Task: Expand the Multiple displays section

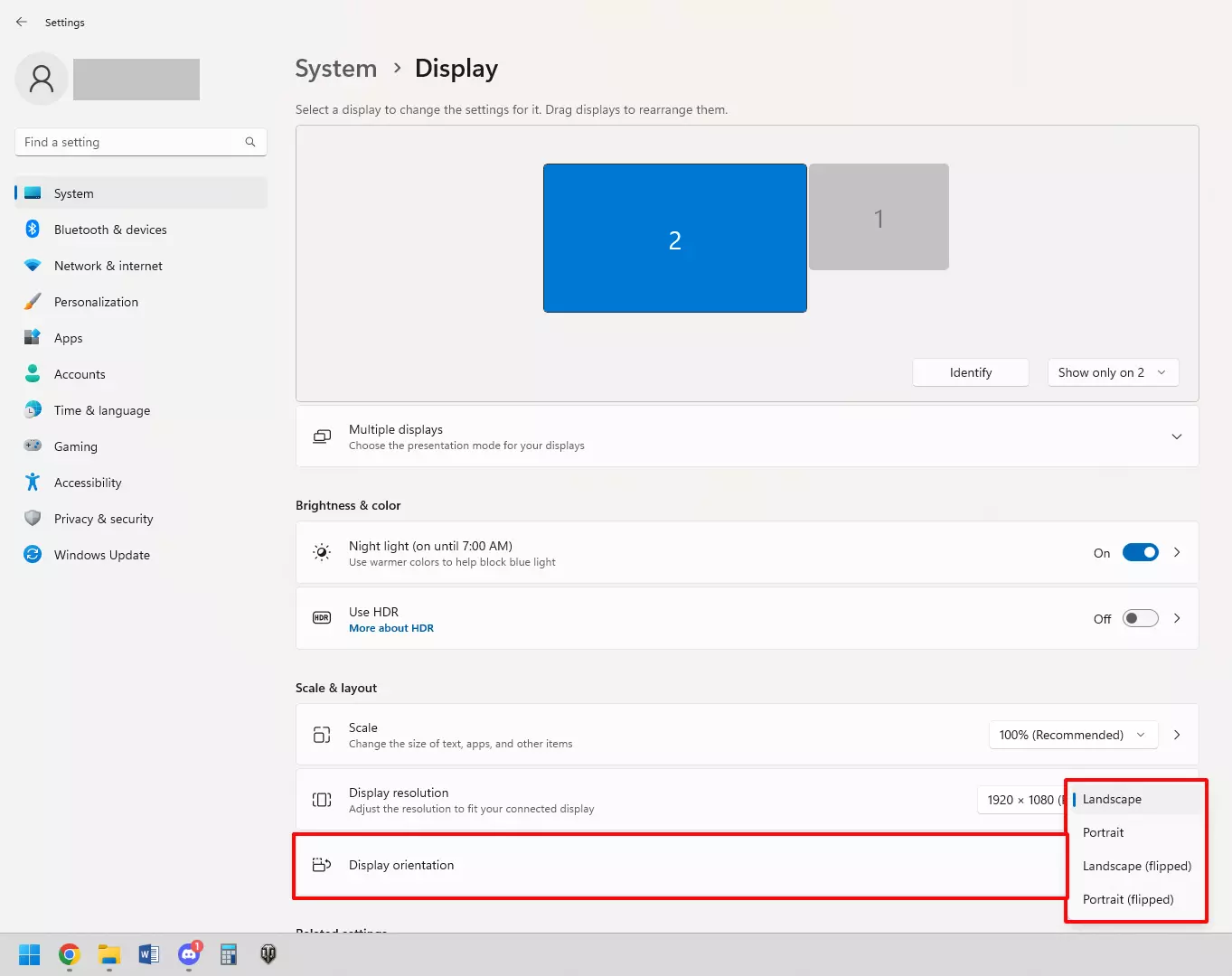Action: pyautogui.click(x=1177, y=436)
